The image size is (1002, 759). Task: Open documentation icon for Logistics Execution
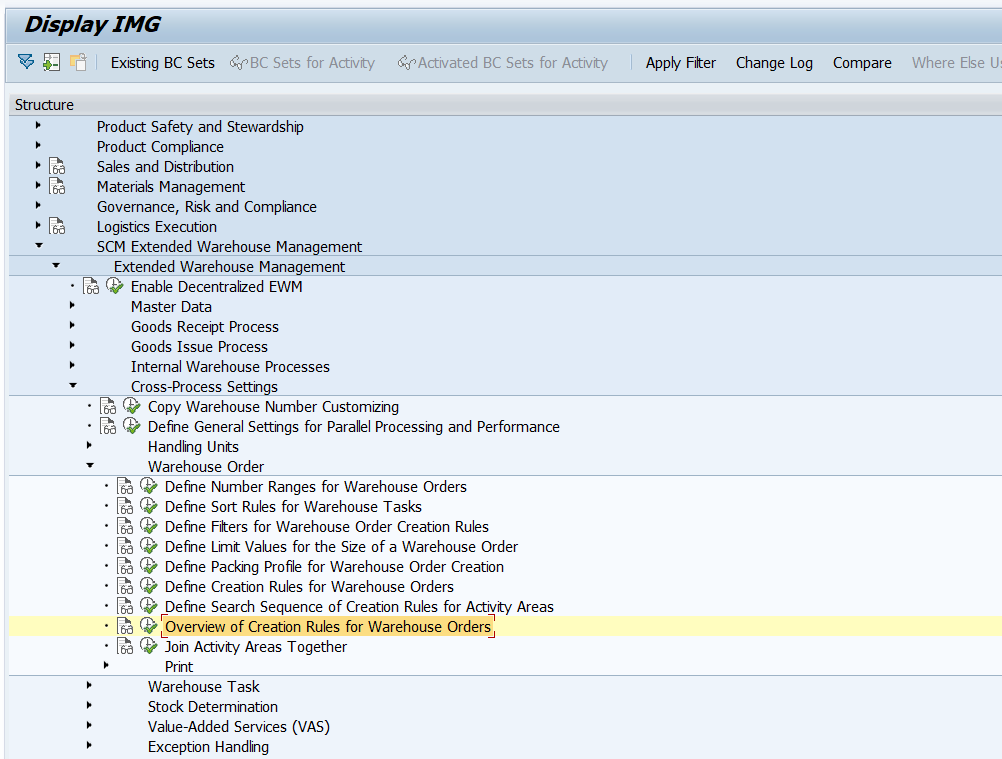(57, 227)
